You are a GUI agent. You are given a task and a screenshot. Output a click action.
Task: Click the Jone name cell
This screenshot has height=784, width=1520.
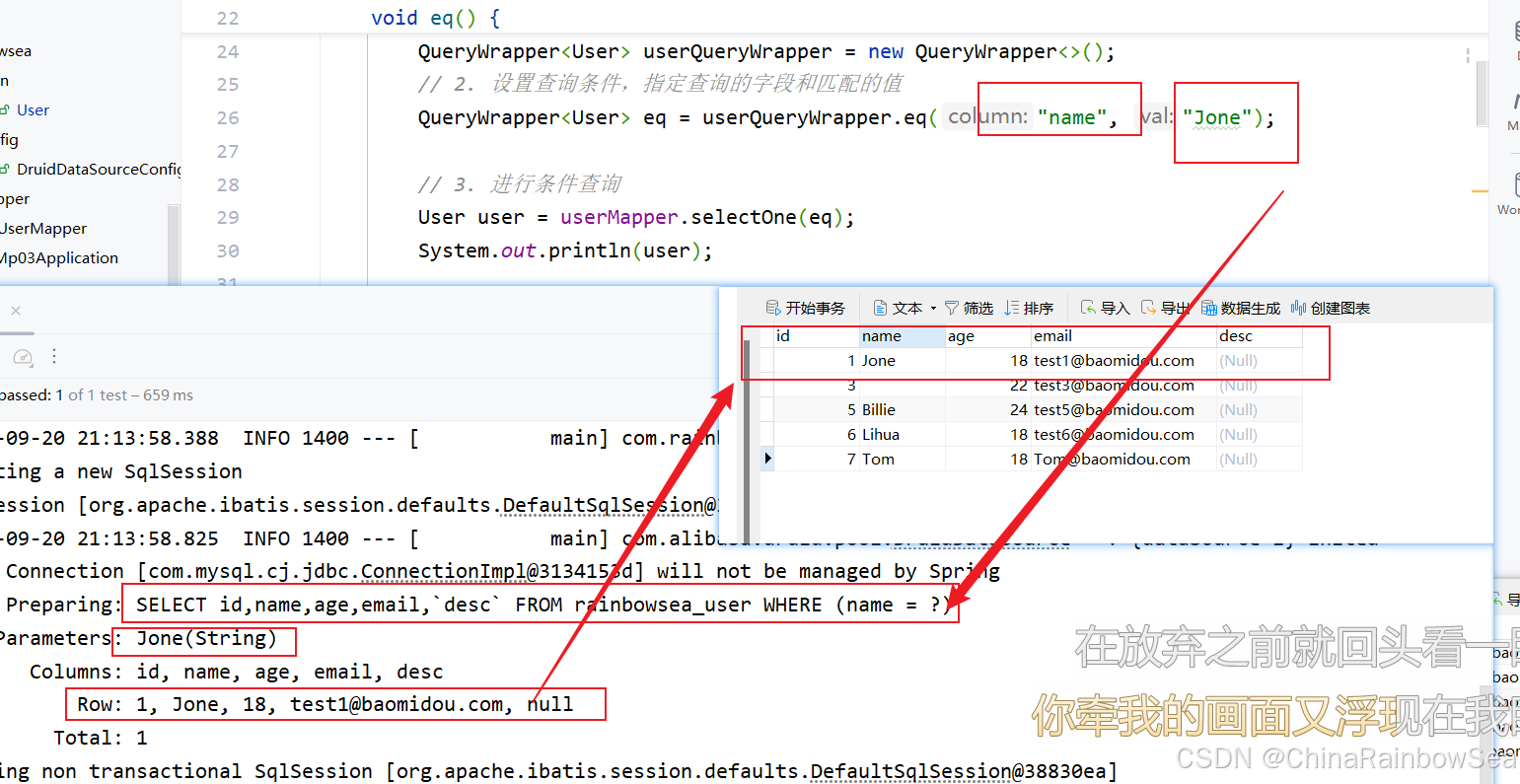(x=902, y=361)
